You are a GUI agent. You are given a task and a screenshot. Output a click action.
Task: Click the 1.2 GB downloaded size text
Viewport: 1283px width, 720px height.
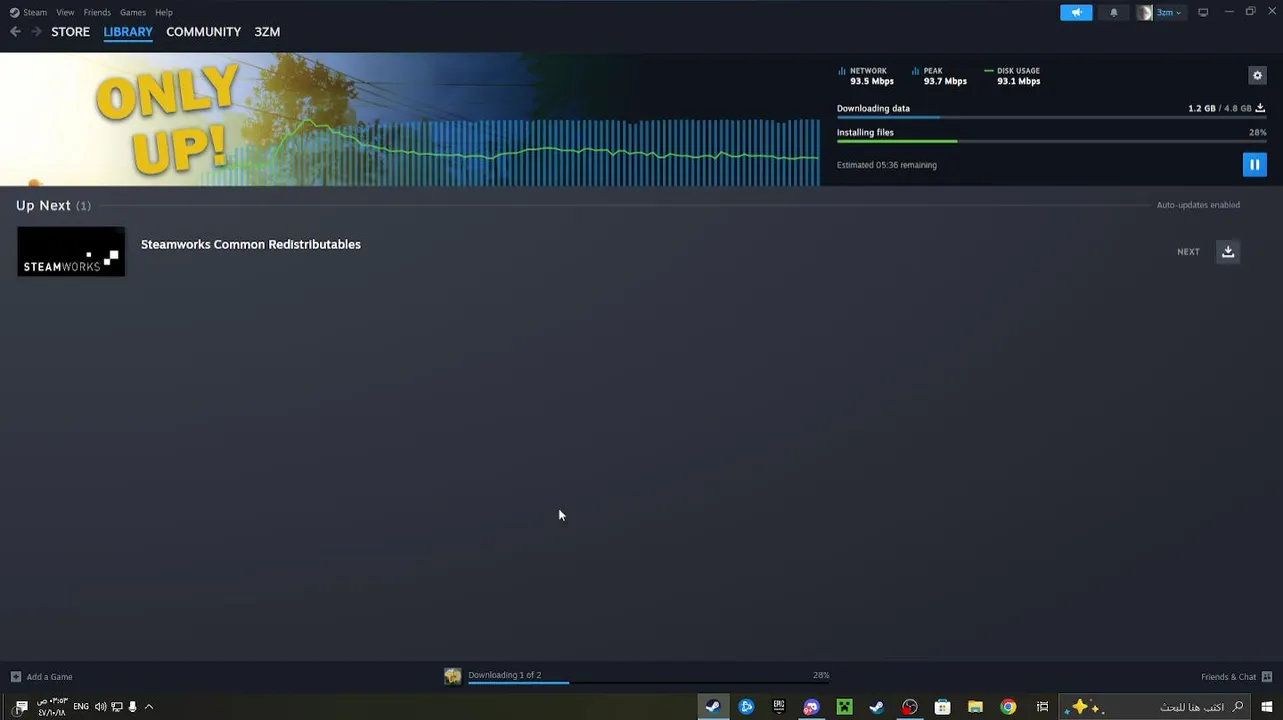click(1202, 108)
